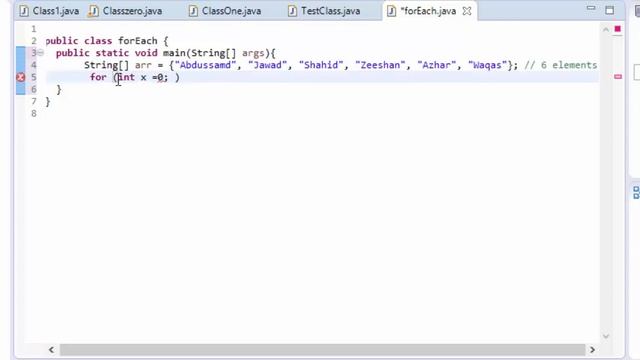This screenshot has height=360, width=640.
Task: Click line number 1 in the gutter
Action: [33, 29]
